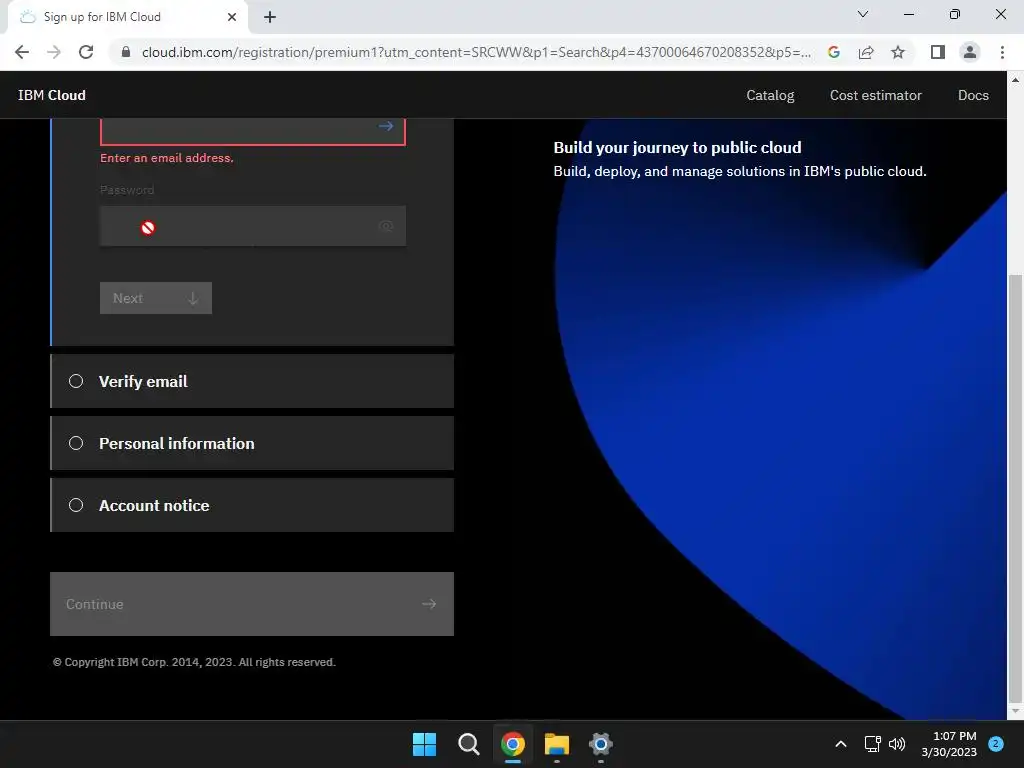Restore down the Chrome window
The height and width of the screenshot is (768, 1024).
pos(955,14)
